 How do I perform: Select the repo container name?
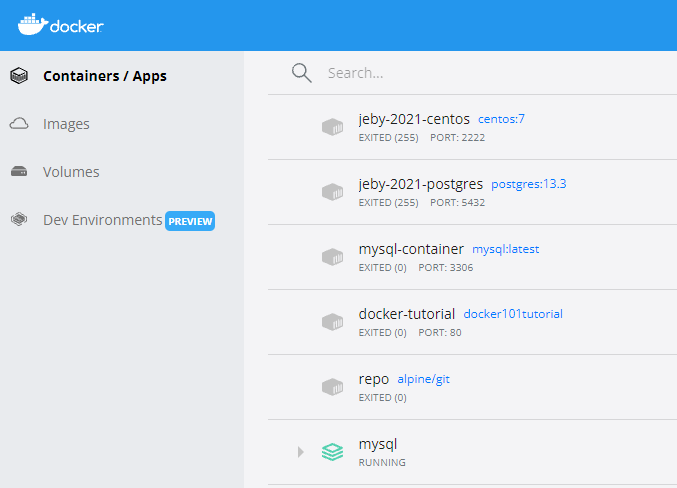(373, 379)
